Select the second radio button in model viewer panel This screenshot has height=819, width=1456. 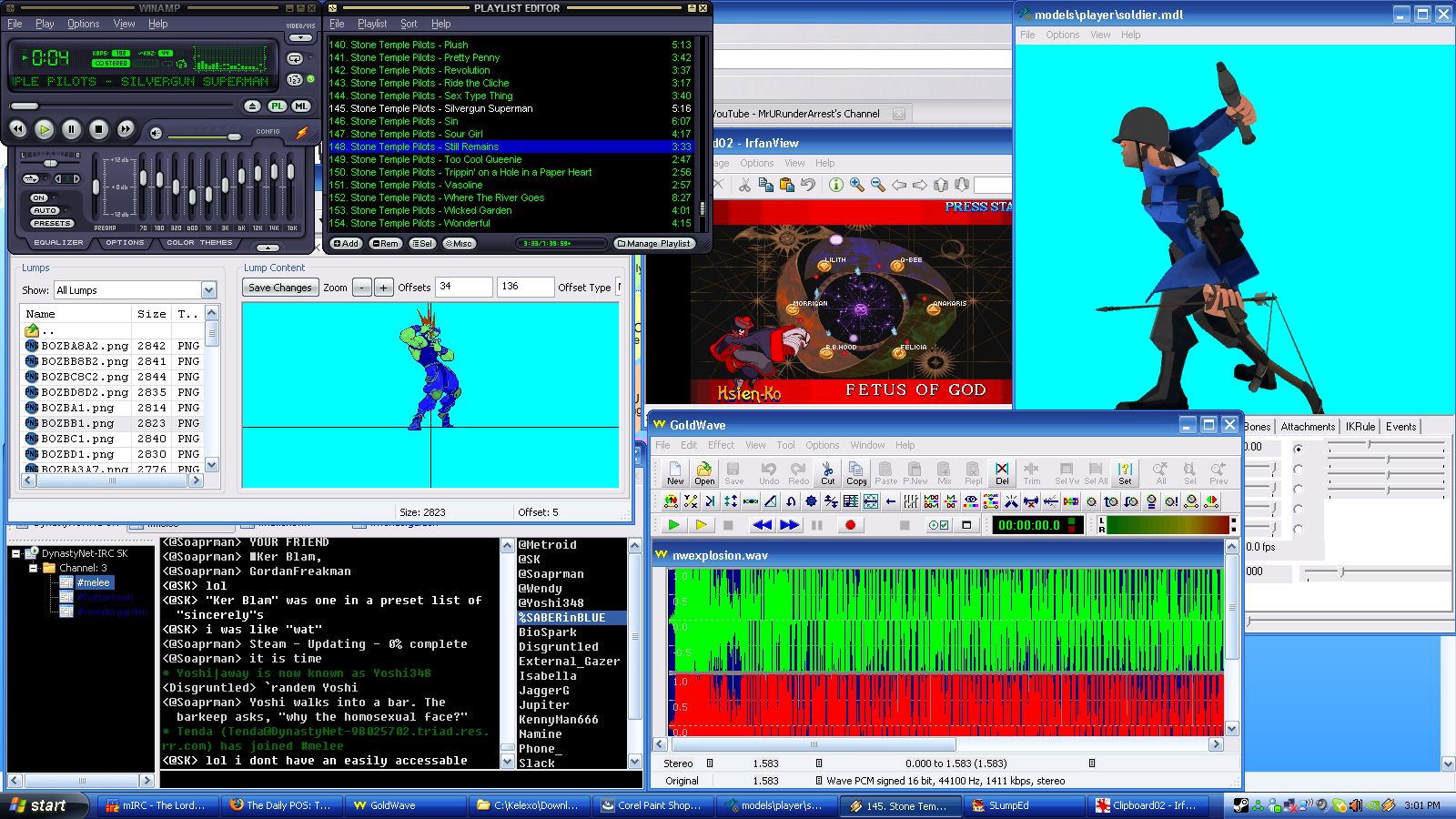(1298, 469)
